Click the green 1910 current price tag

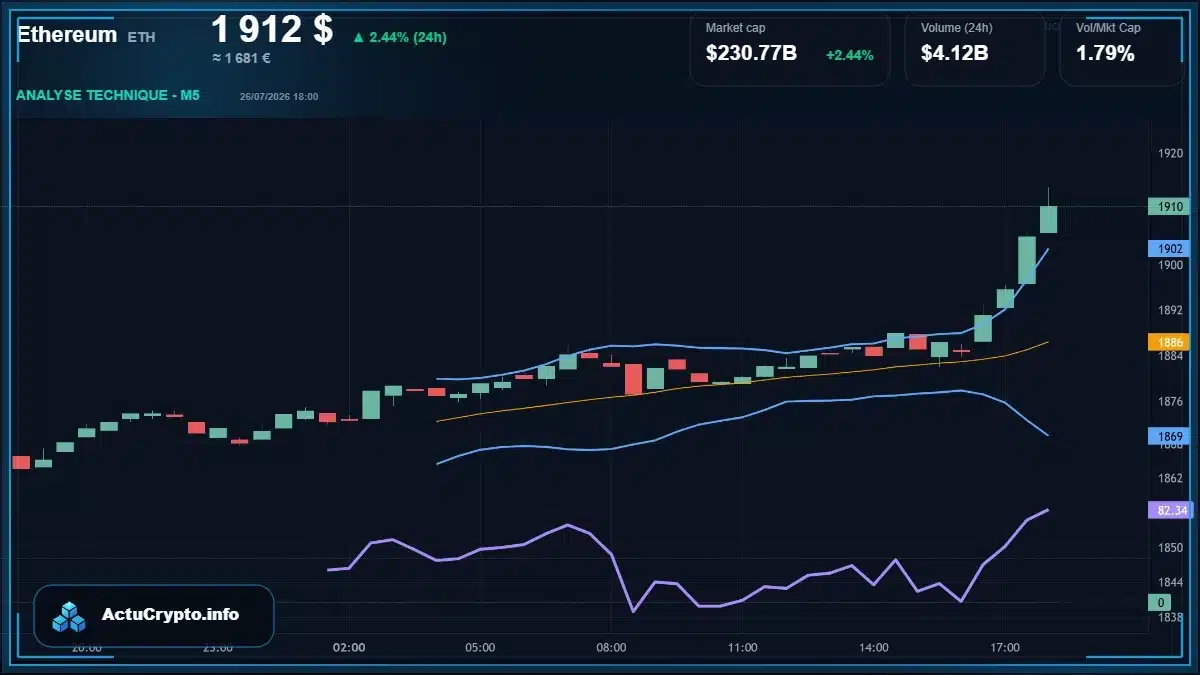tap(1168, 206)
